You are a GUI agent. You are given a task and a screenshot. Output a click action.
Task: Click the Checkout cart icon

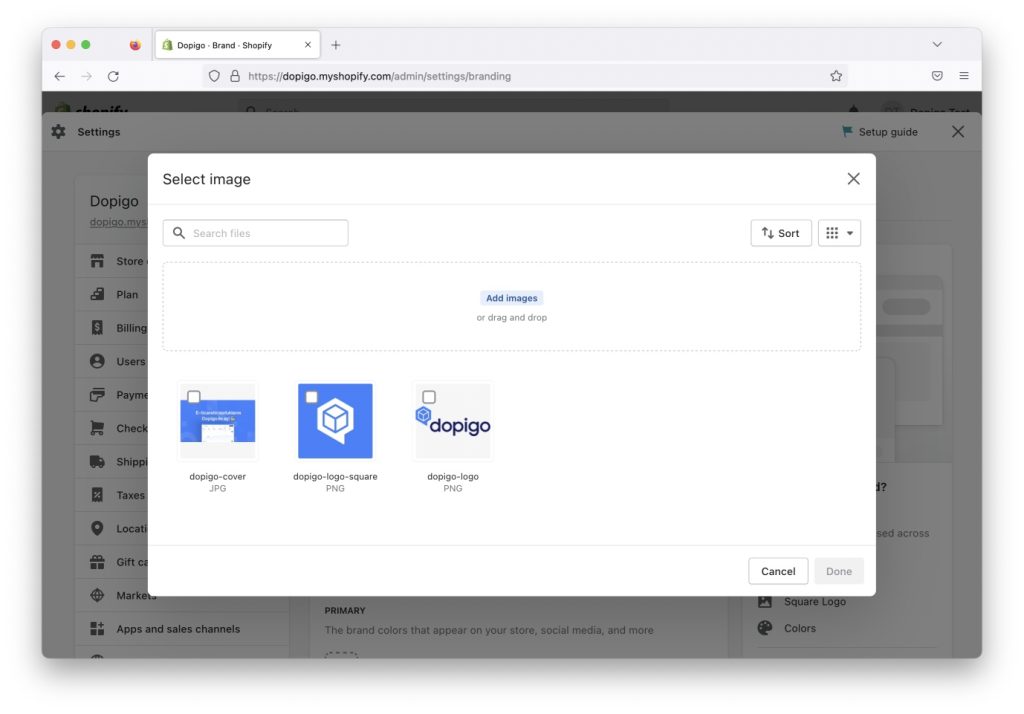point(97,429)
